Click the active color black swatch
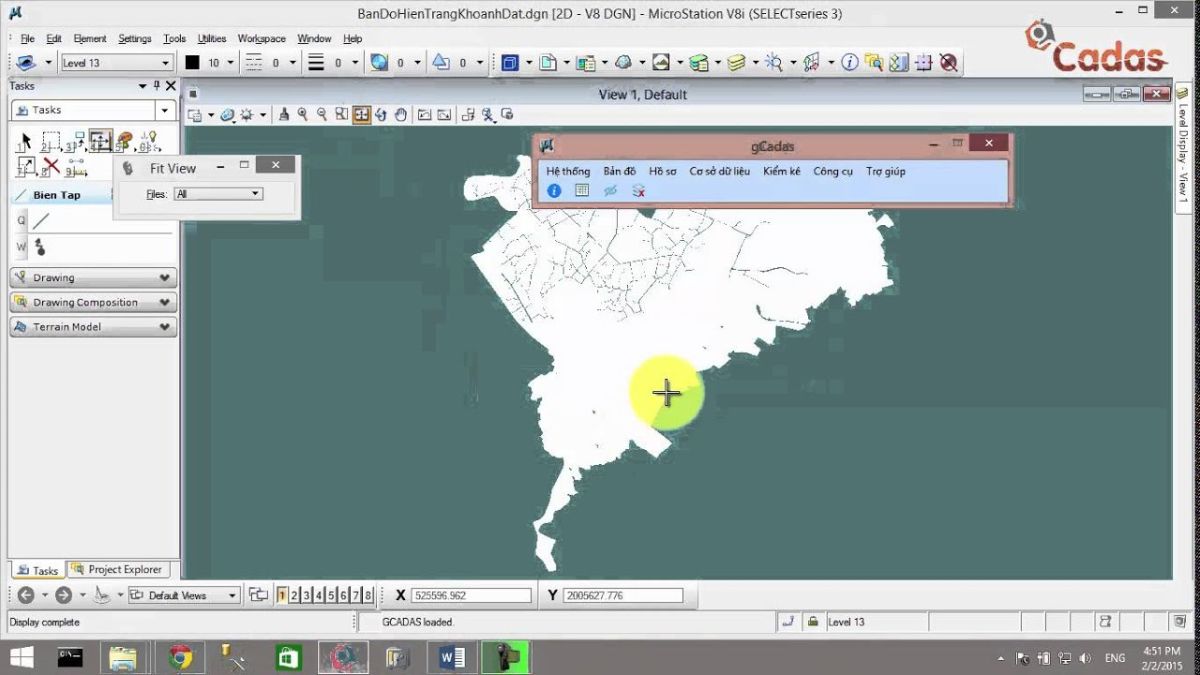Screen dimensions: 1200x675 tap(192, 62)
